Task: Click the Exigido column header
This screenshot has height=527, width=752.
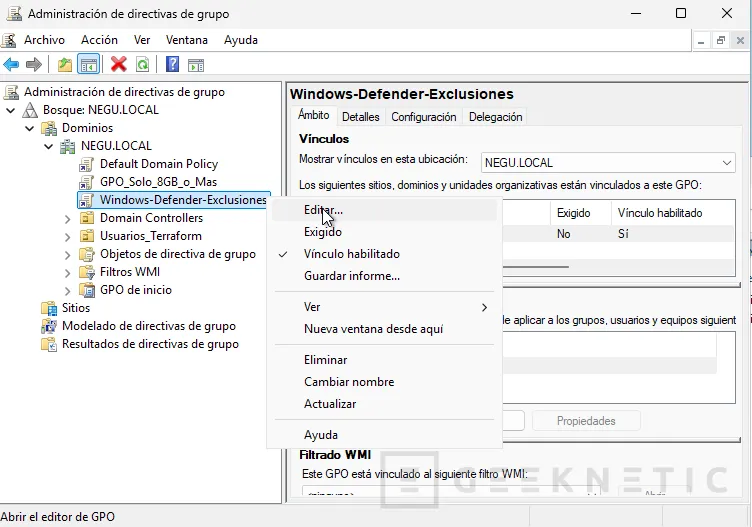Action: (x=580, y=213)
